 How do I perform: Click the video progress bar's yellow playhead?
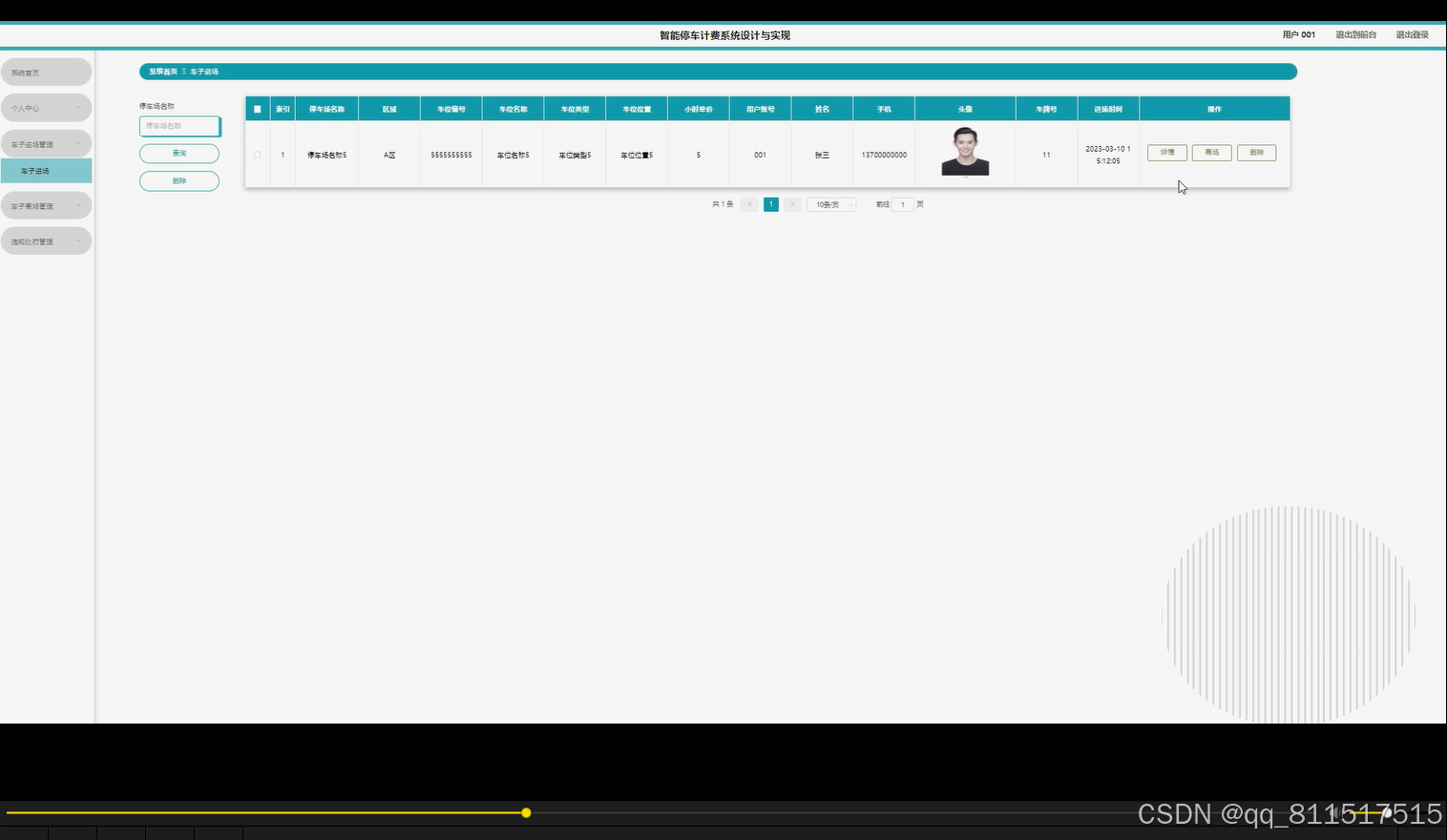tap(526, 812)
